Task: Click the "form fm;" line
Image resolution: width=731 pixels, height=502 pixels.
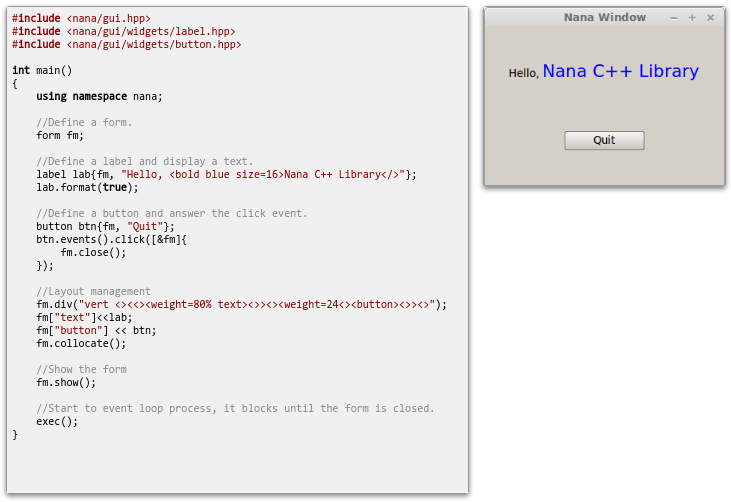Action: tap(60, 136)
